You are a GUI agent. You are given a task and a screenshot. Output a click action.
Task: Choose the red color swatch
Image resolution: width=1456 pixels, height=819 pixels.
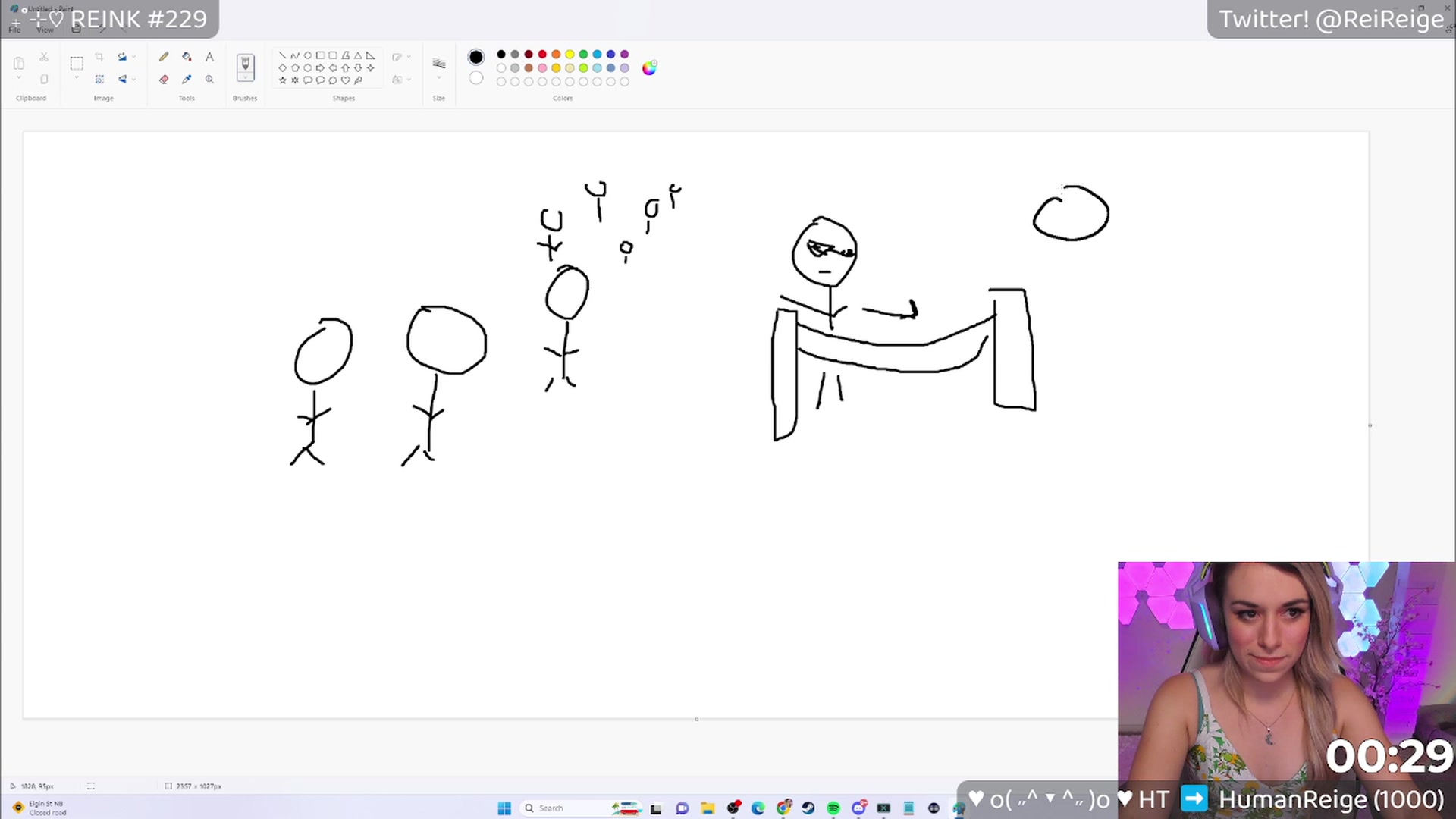coord(542,54)
